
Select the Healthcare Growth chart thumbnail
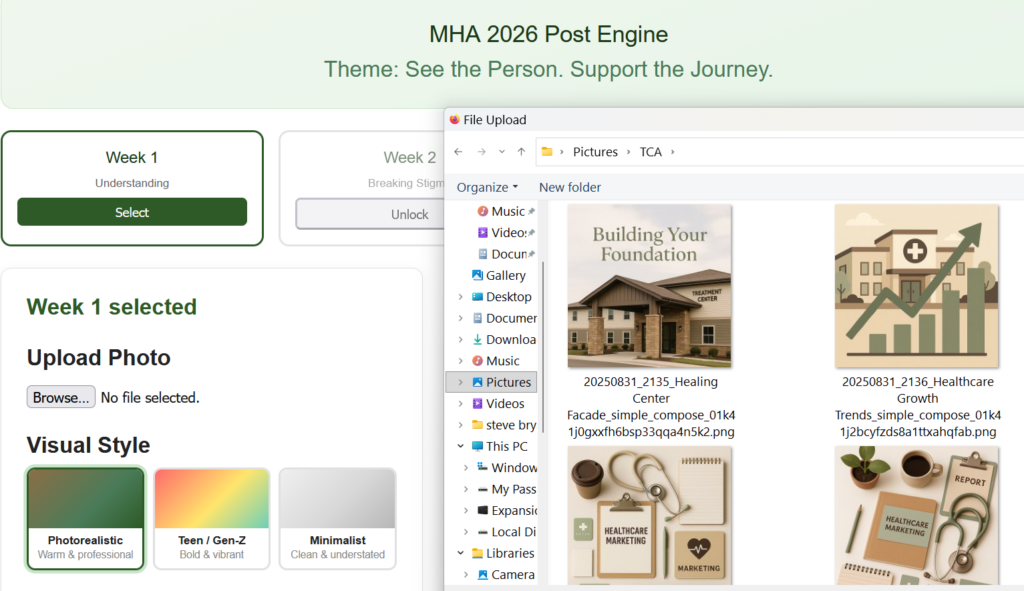pyautogui.click(x=917, y=286)
